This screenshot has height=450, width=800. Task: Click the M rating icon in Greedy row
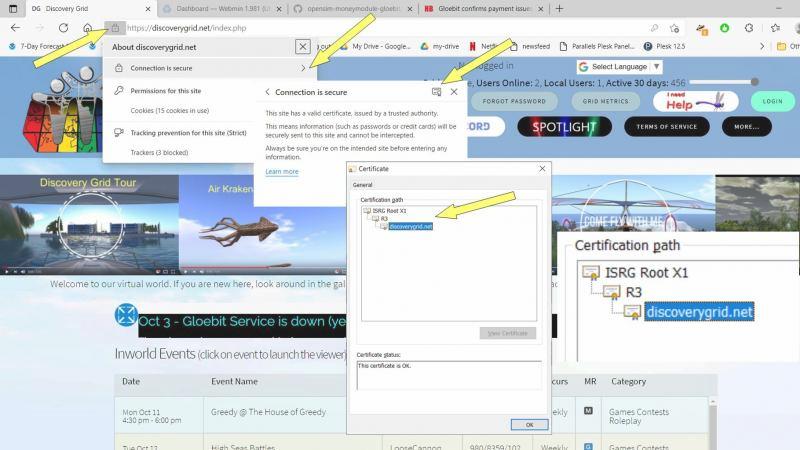[x=588, y=411]
